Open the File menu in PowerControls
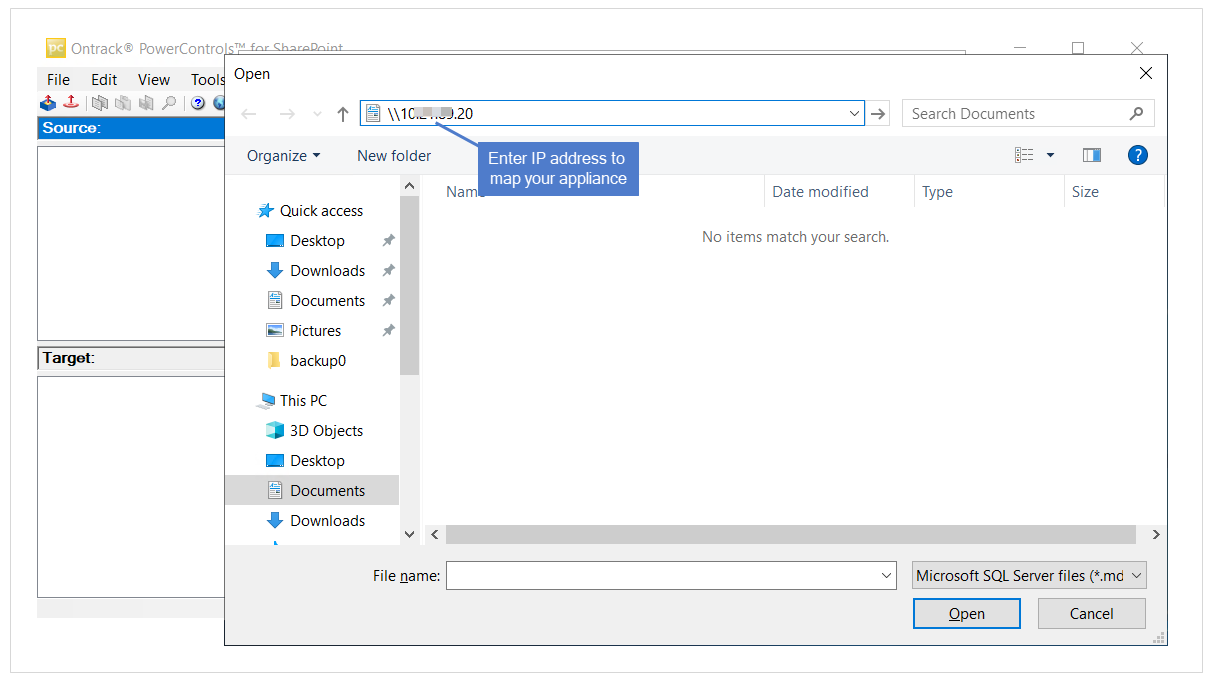The image size is (1230, 694). tap(58, 80)
